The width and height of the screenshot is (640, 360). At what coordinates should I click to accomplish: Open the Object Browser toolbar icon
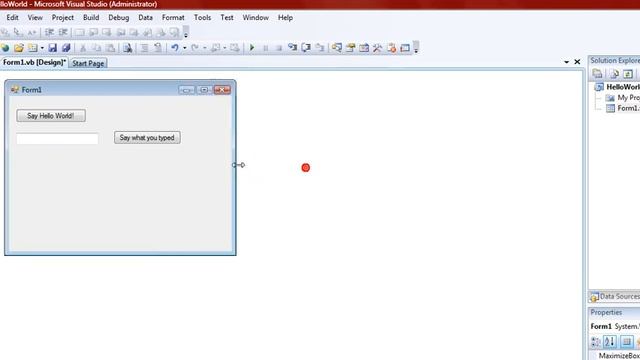[x=364, y=48]
